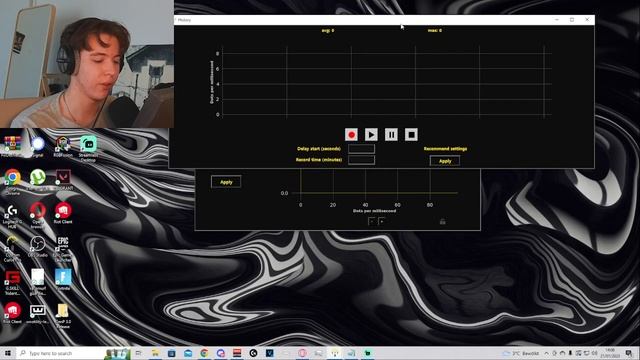
Task: Focus the Record time (minutes) input field
Action: click(361, 160)
